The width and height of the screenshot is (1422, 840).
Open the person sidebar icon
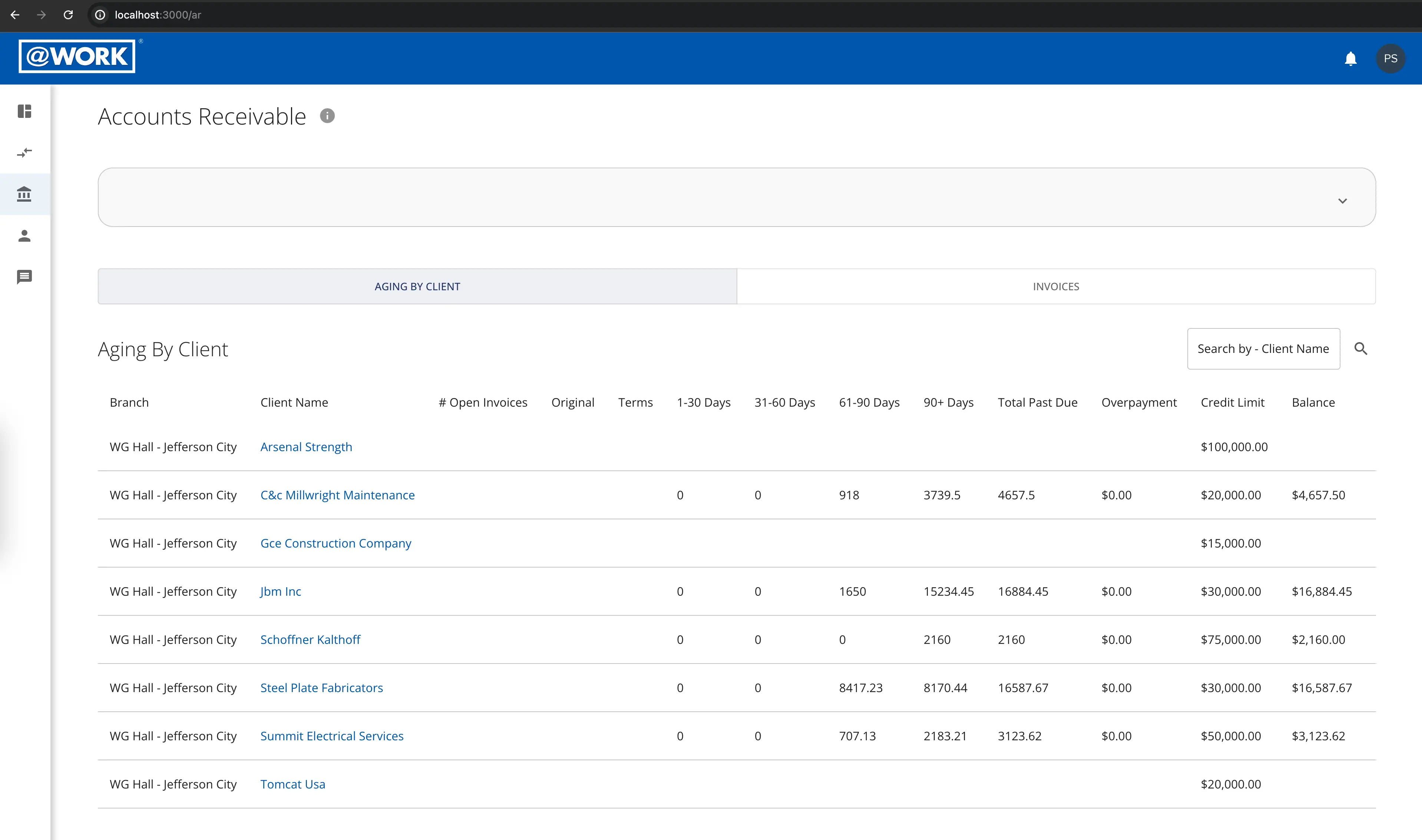[24, 235]
